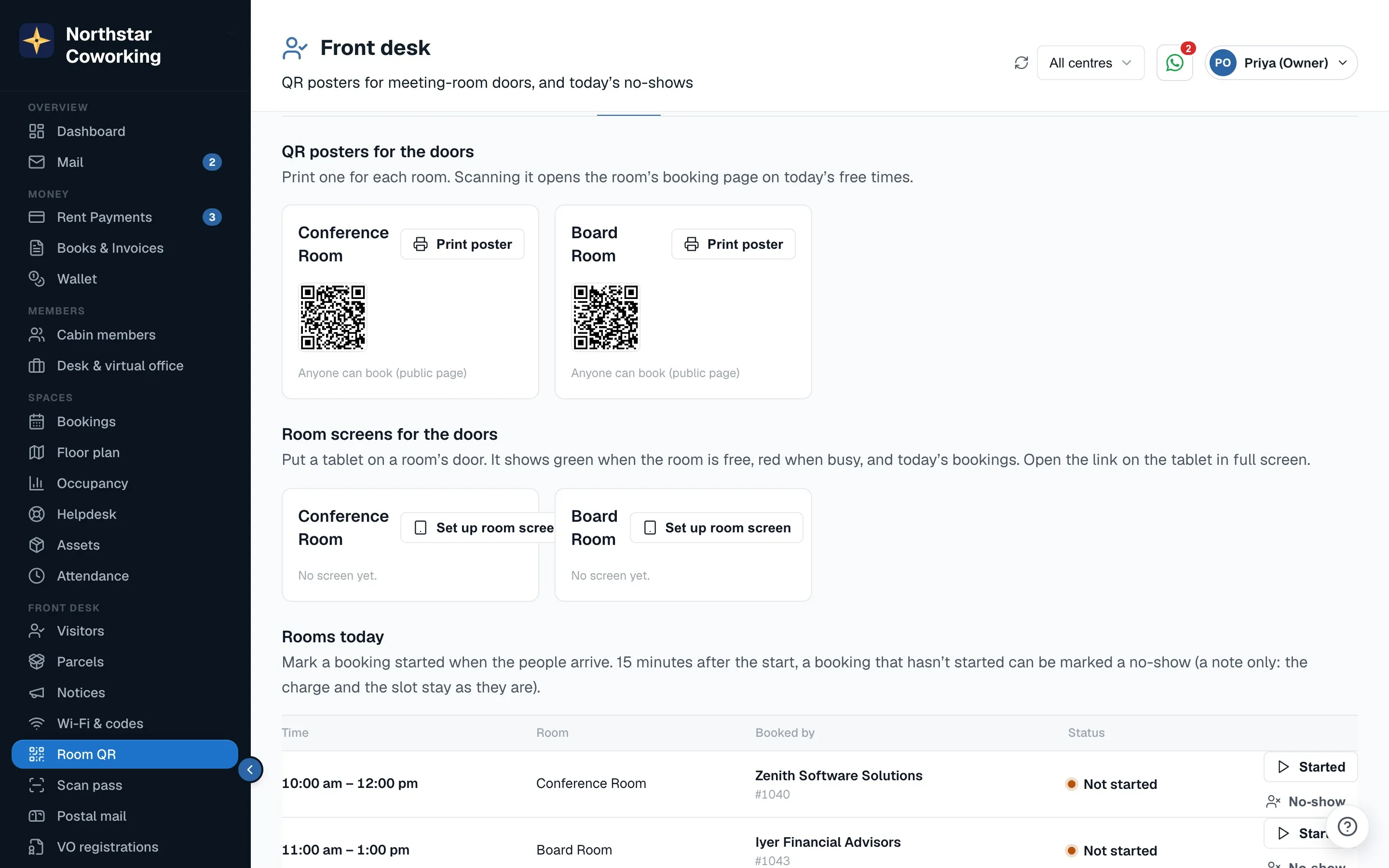Screen dimensions: 1389x868
Task: Set up room screen for Conference Room
Action: pyautogui.click(x=477, y=528)
